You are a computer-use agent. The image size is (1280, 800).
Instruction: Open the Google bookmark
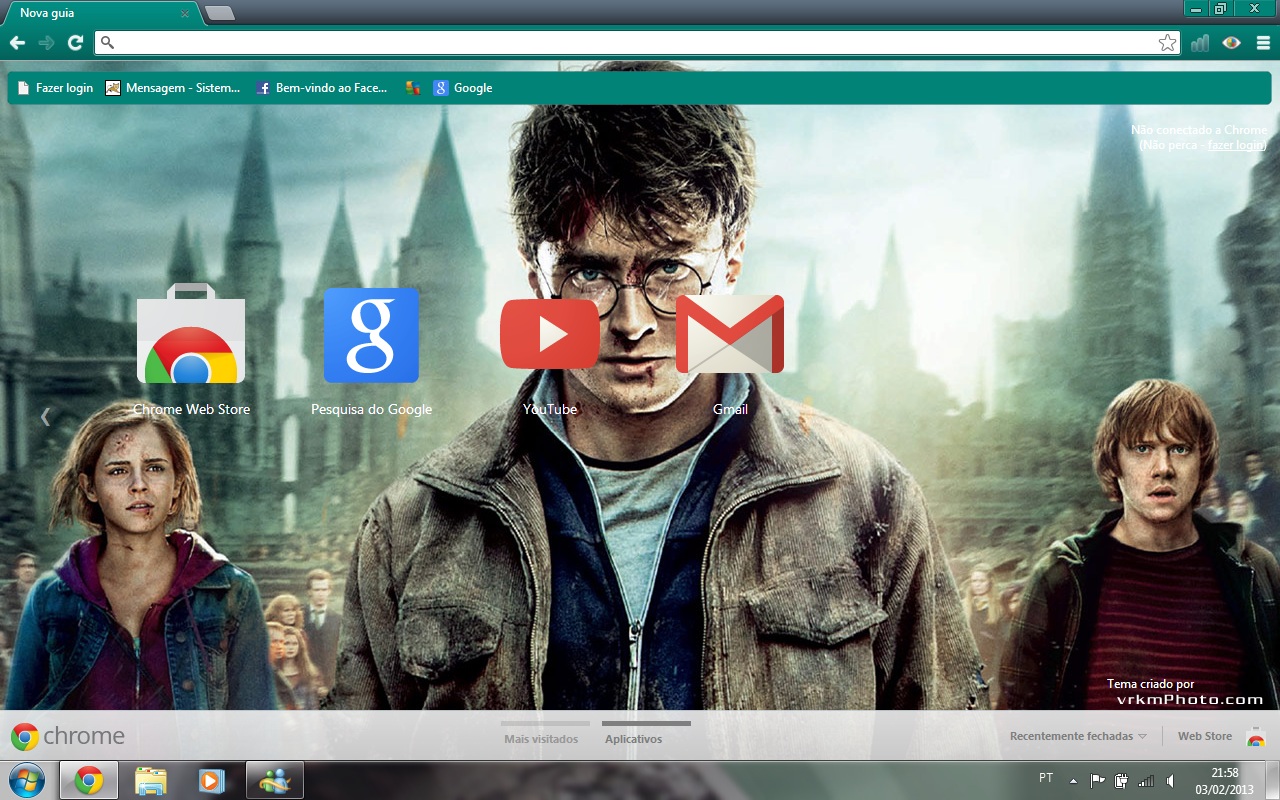pyautogui.click(x=462, y=88)
